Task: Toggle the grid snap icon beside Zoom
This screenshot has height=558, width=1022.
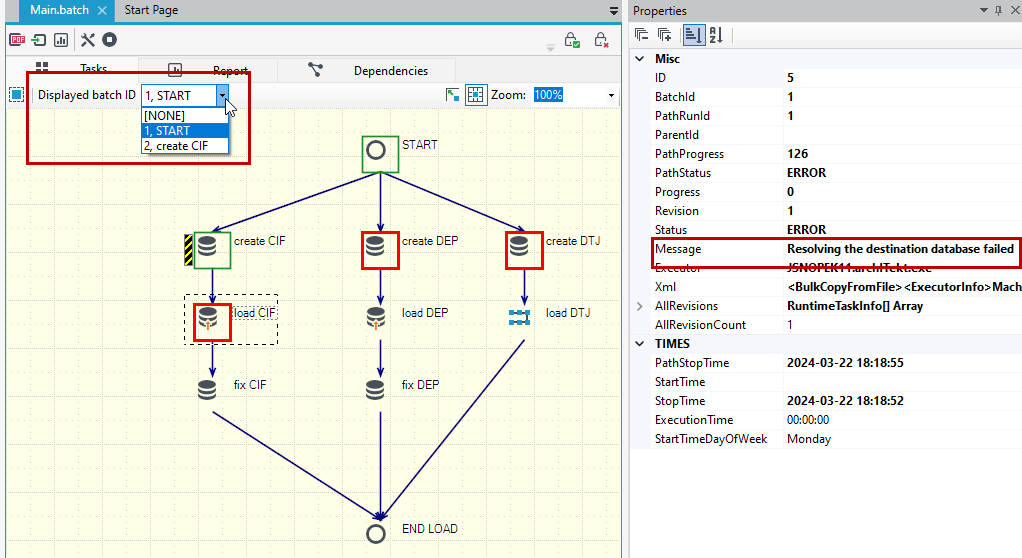Action: 476,95
